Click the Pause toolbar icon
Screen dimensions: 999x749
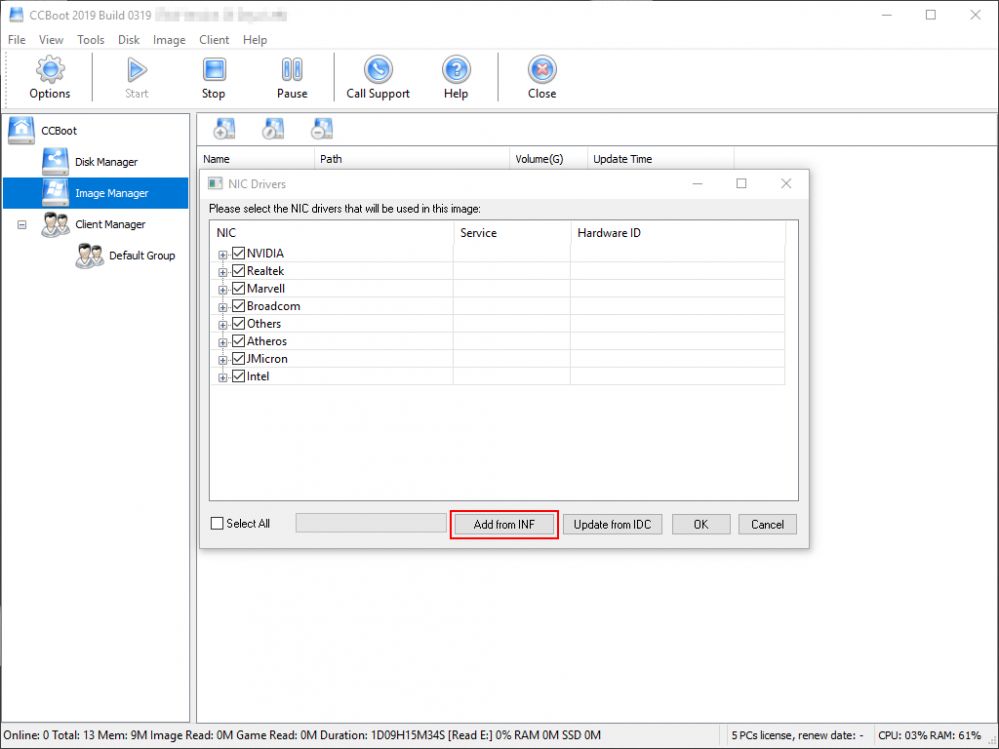[292, 69]
